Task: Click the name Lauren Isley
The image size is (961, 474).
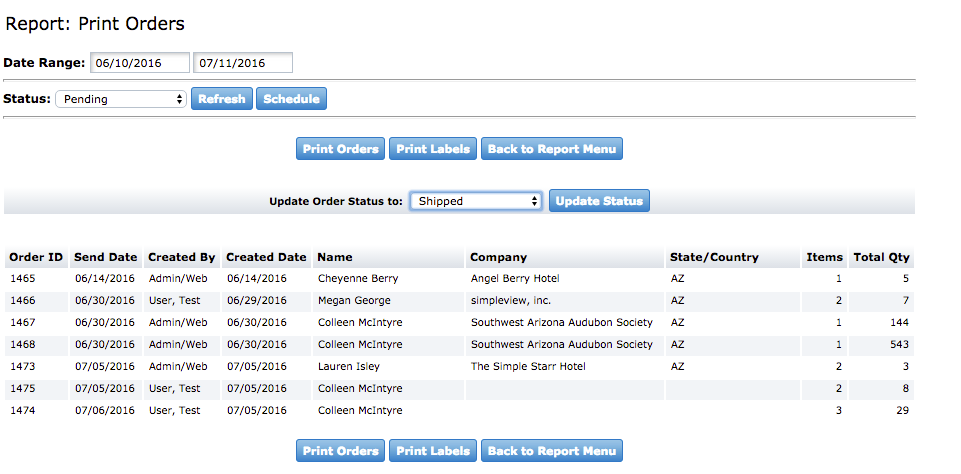Action: tap(349, 367)
